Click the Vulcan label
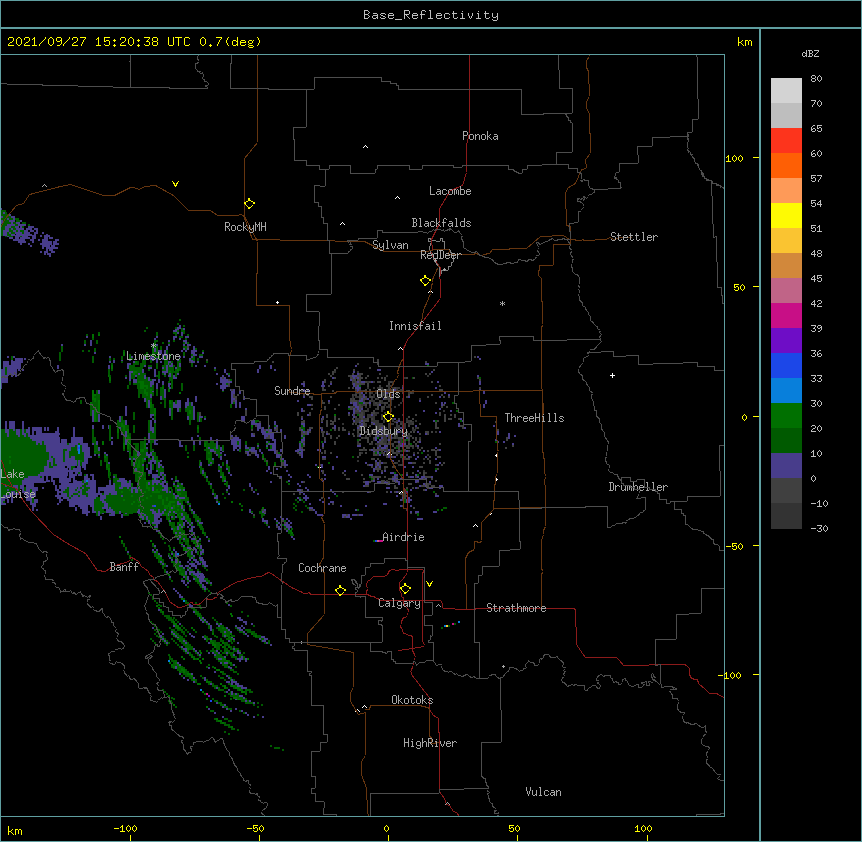 click(x=543, y=792)
